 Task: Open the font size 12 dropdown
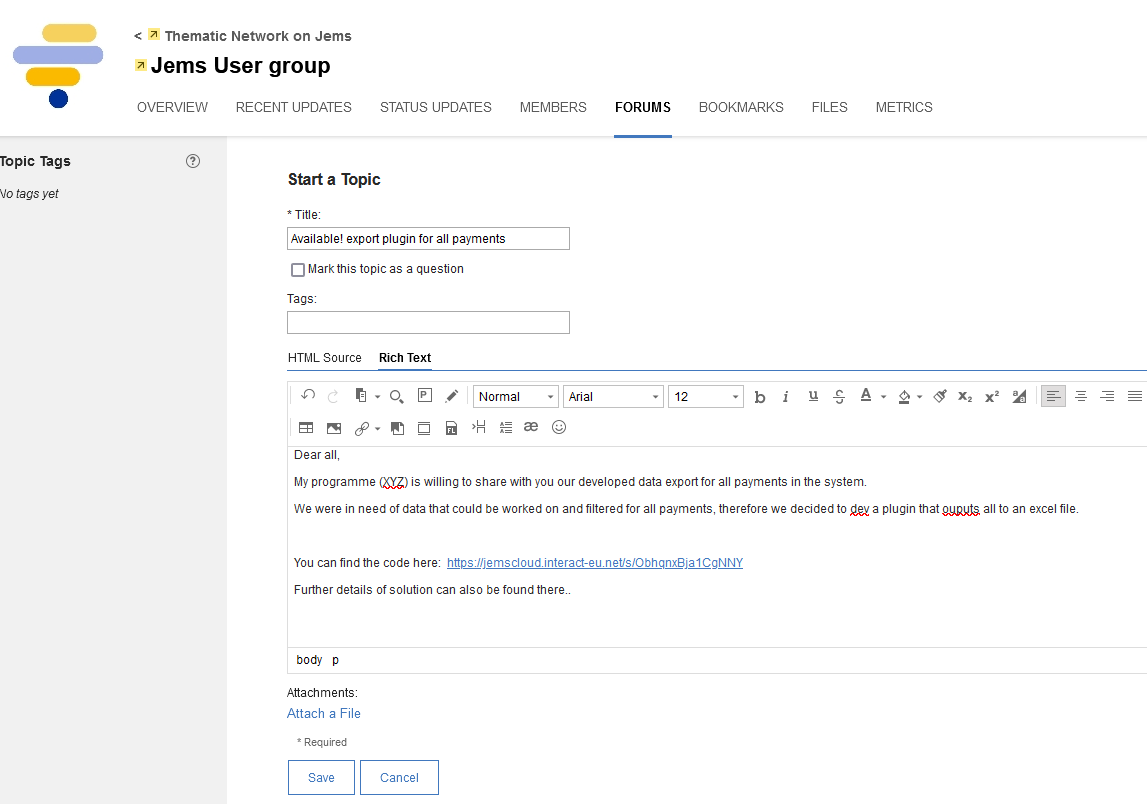[706, 397]
